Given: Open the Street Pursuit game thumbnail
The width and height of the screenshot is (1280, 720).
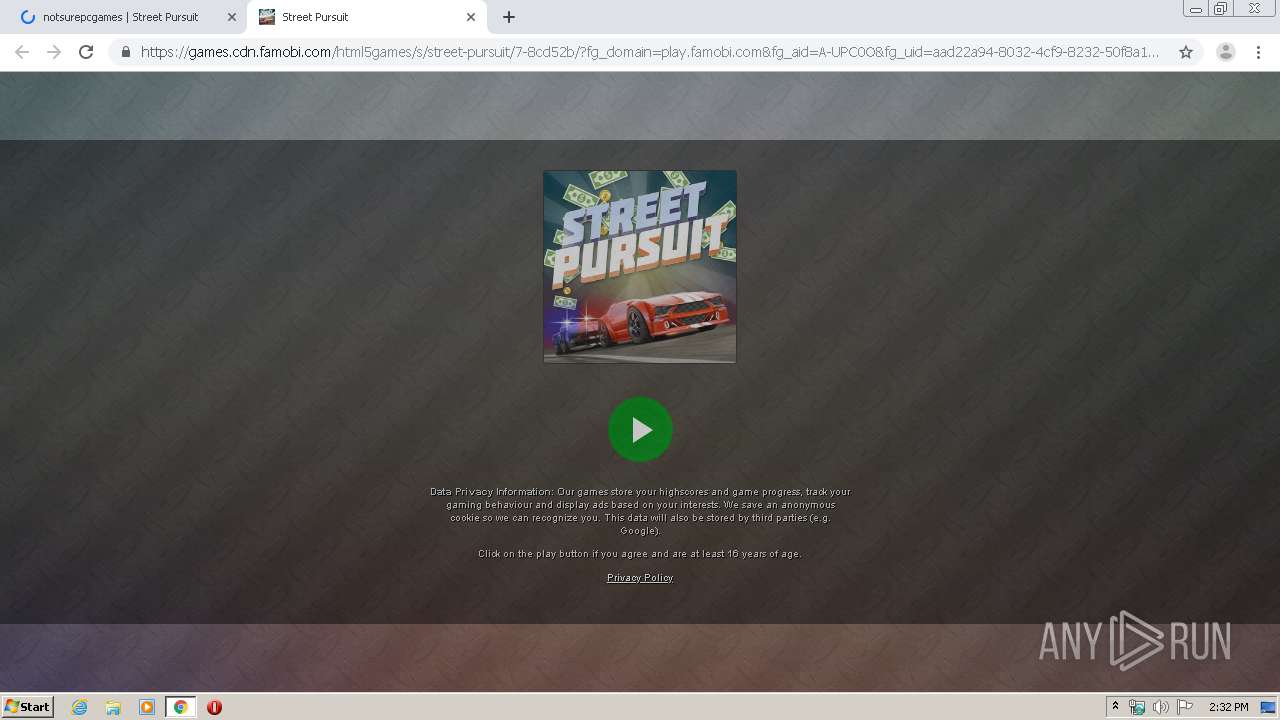Looking at the screenshot, I should [x=640, y=267].
